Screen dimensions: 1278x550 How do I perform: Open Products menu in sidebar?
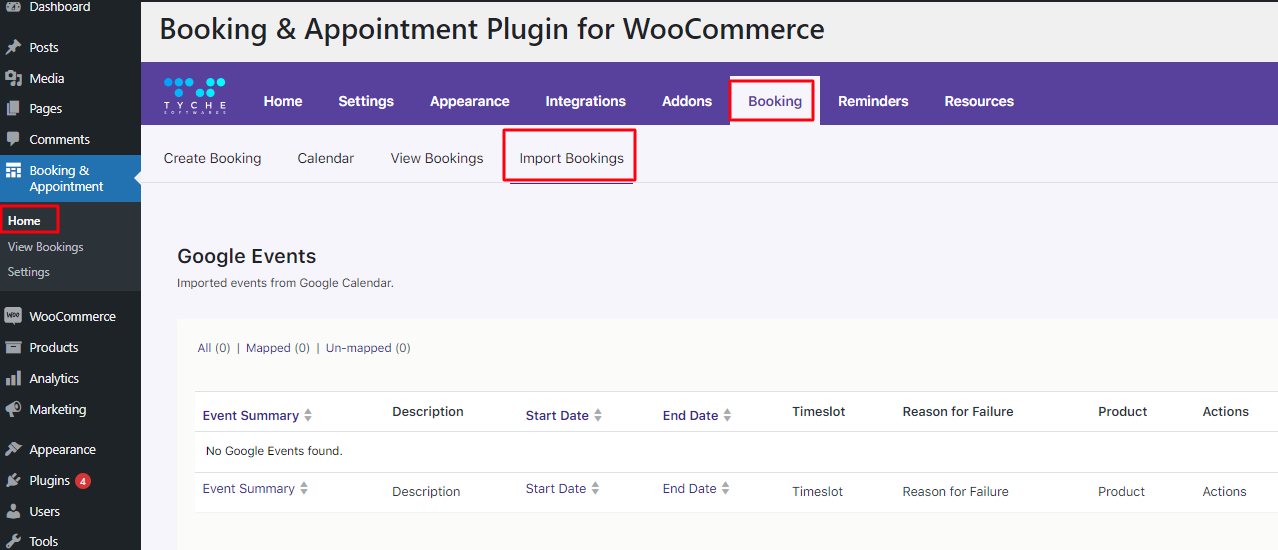(54, 347)
